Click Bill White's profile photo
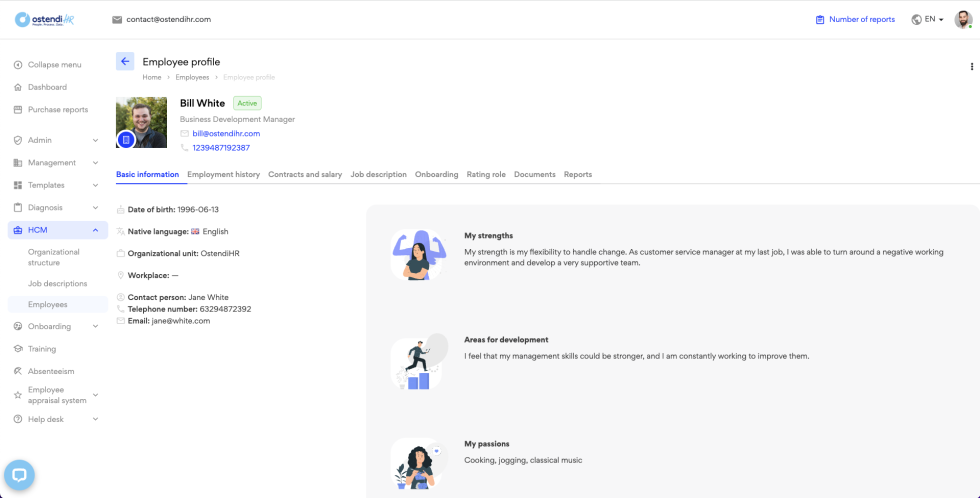The width and height of the screenshot is (980, 498). coord(141,119)
